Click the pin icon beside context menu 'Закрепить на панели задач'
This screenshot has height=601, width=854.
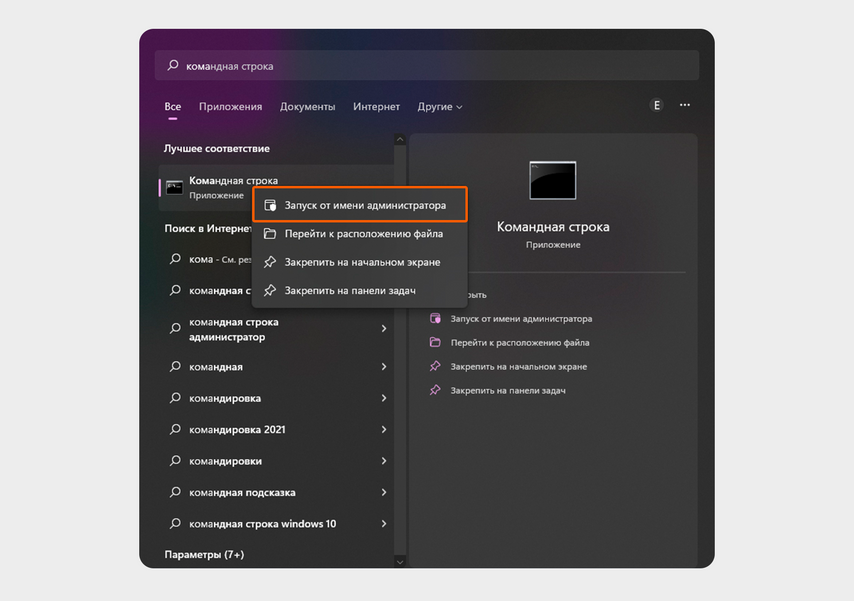point(270,290)
